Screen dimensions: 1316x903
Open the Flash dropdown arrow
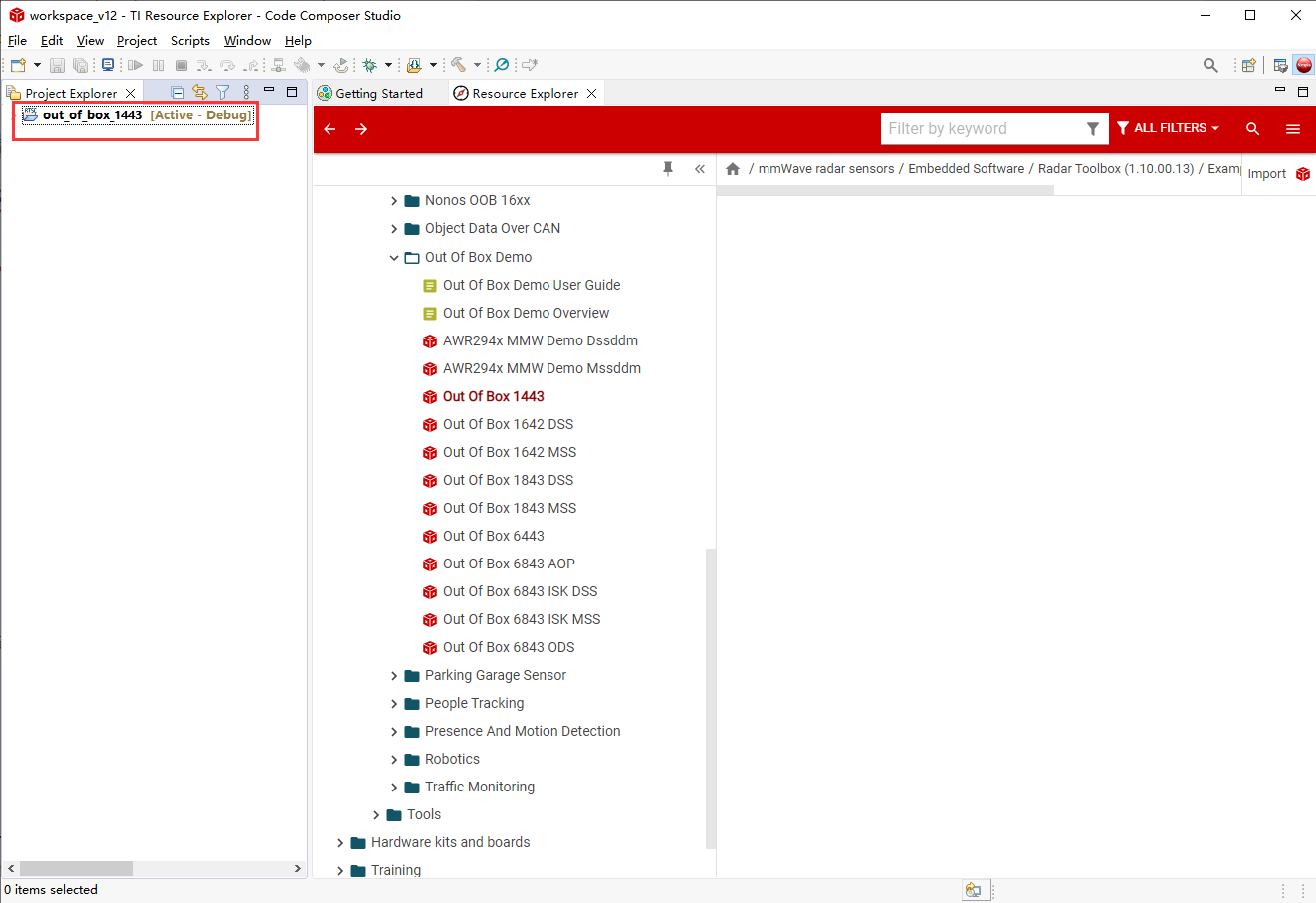(x=433, y=65)
